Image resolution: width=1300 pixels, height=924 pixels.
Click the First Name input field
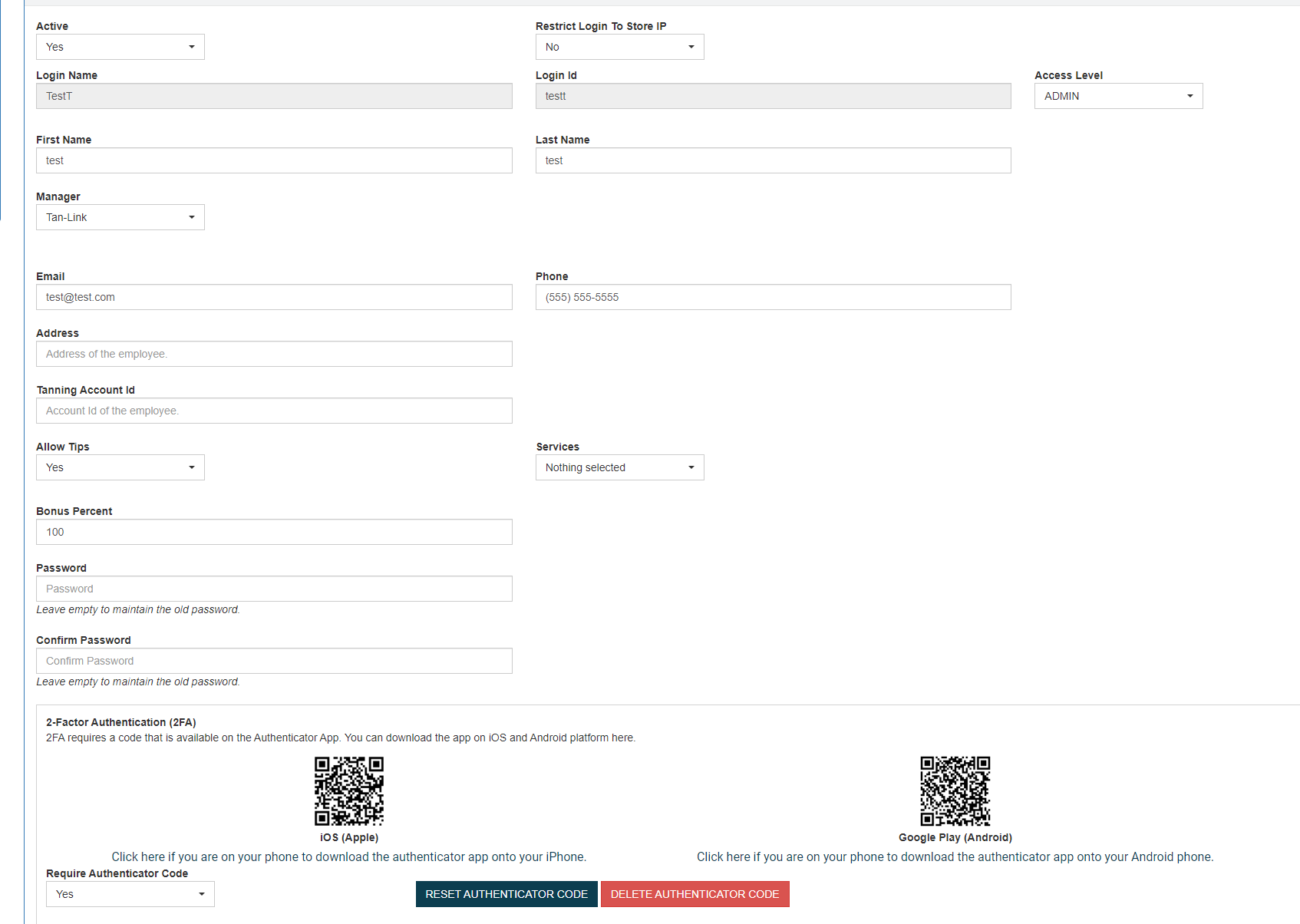pyautogui.click(x=274, y=160)
